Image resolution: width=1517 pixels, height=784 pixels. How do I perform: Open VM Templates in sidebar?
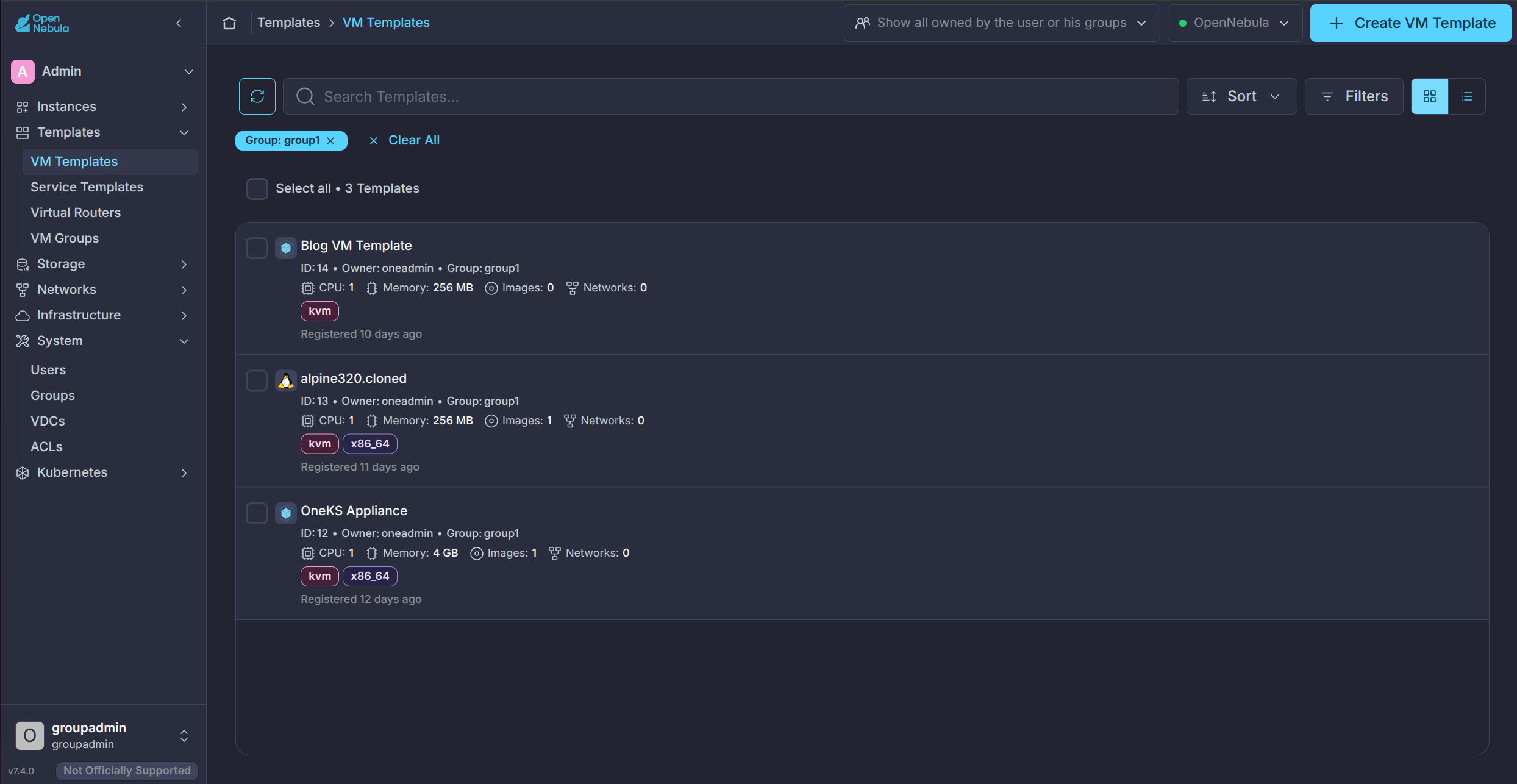110,162
